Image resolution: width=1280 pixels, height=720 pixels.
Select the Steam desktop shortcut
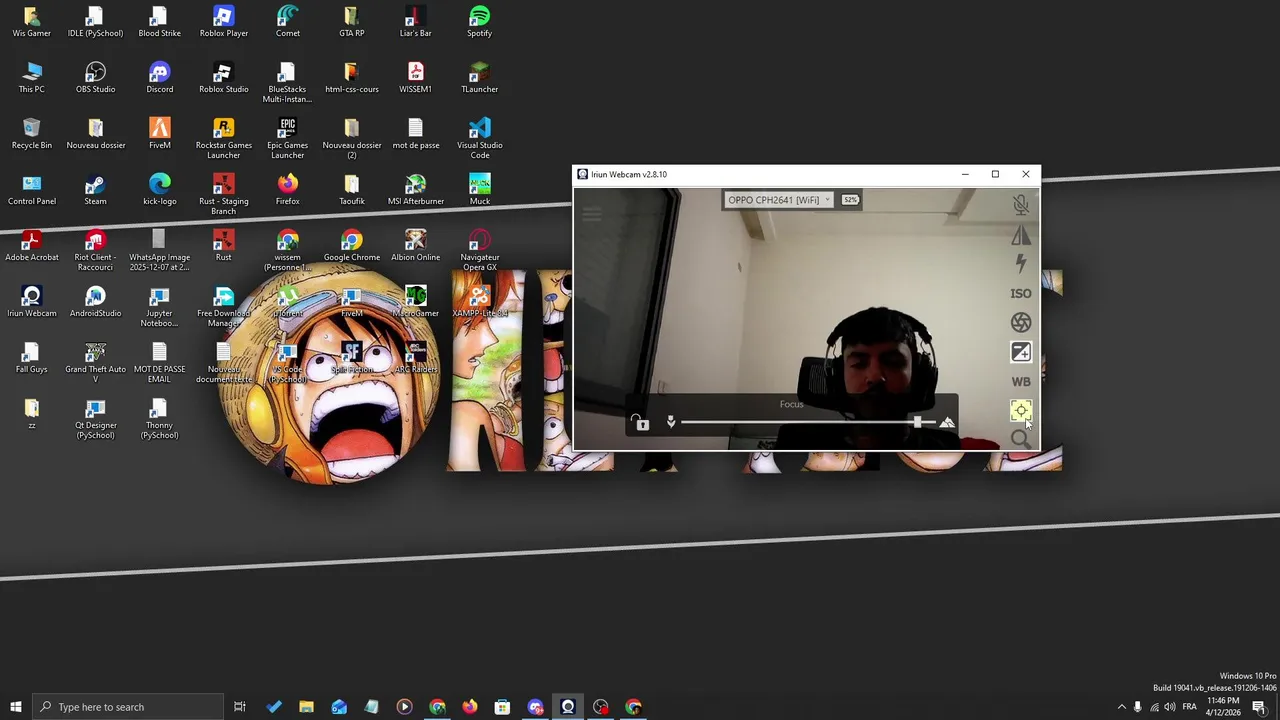[95, 190]
